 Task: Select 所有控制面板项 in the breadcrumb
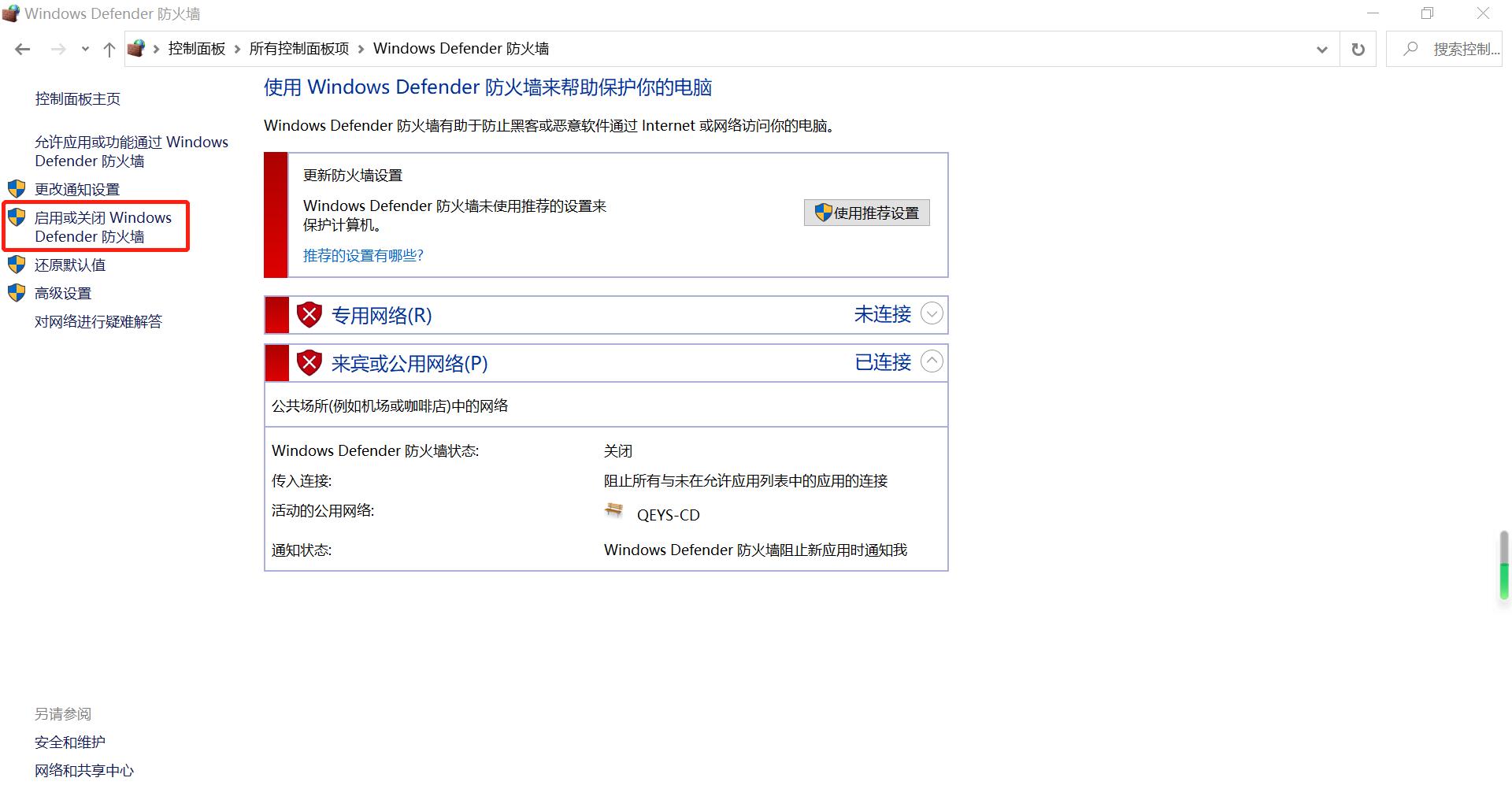298,48
